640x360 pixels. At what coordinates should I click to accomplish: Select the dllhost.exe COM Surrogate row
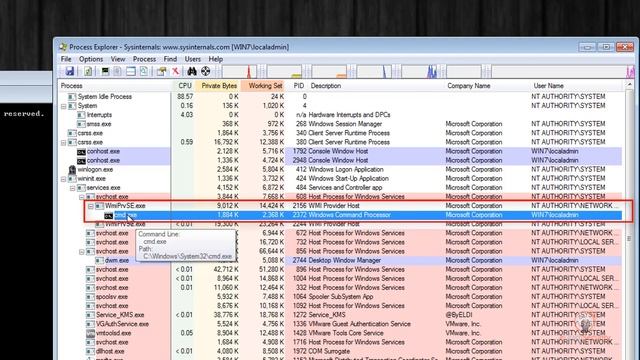coord(341,351)
